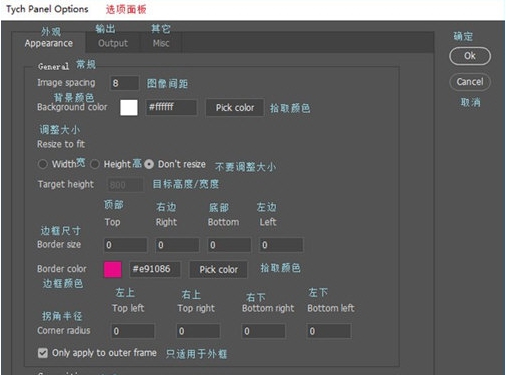Image resolution: width=506 pixels, height=375 pixels.
Task: Click Pick color for Background color
Action: point(235,108)
